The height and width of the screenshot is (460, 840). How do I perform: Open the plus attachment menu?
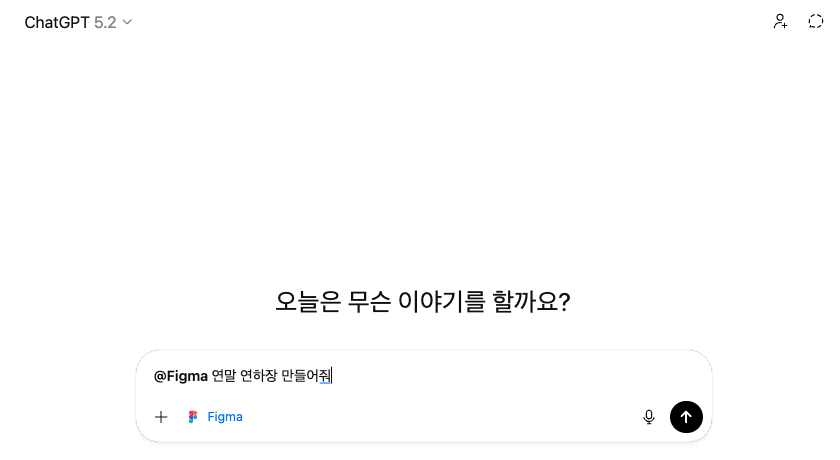point(161,417)
